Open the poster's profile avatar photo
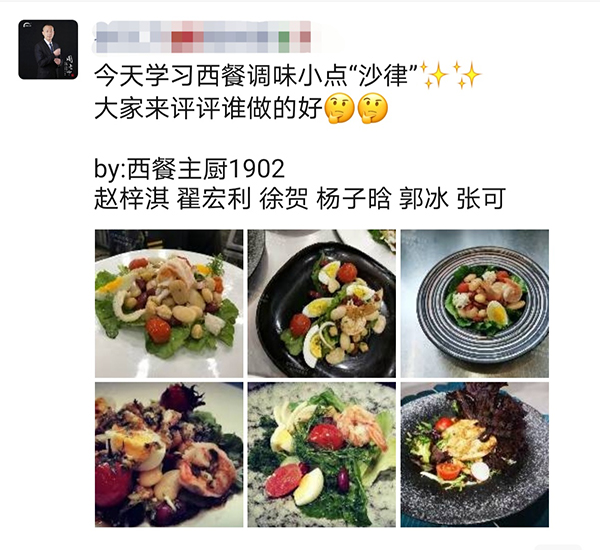Image resolution: width=600 pixels, height=550 pixels. pyautogui.click(x=48, y=50)
